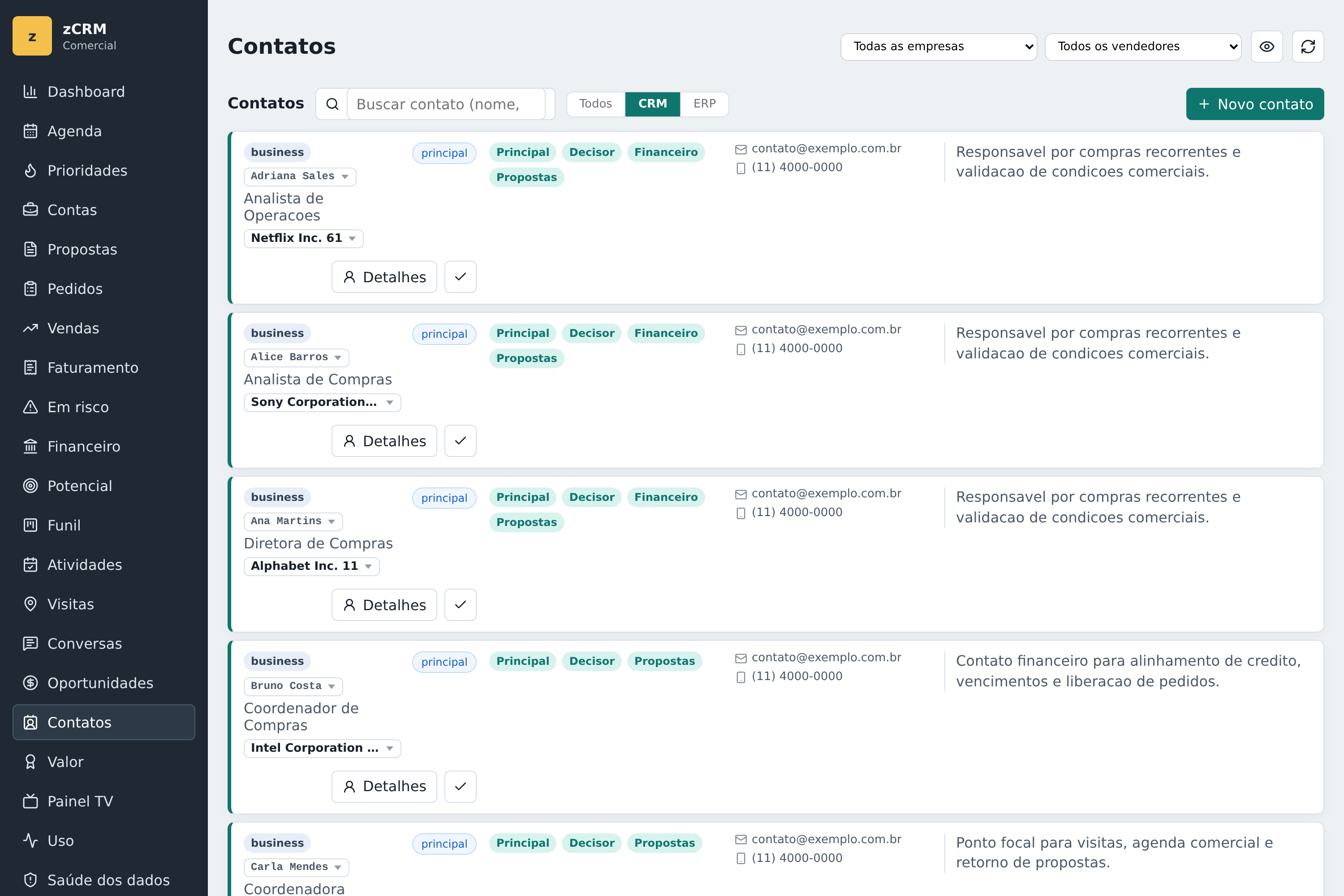Open Vendas trend icon
Image resolution: width=1344 pixels, height=896 pixels.
[x=30, y=328]
